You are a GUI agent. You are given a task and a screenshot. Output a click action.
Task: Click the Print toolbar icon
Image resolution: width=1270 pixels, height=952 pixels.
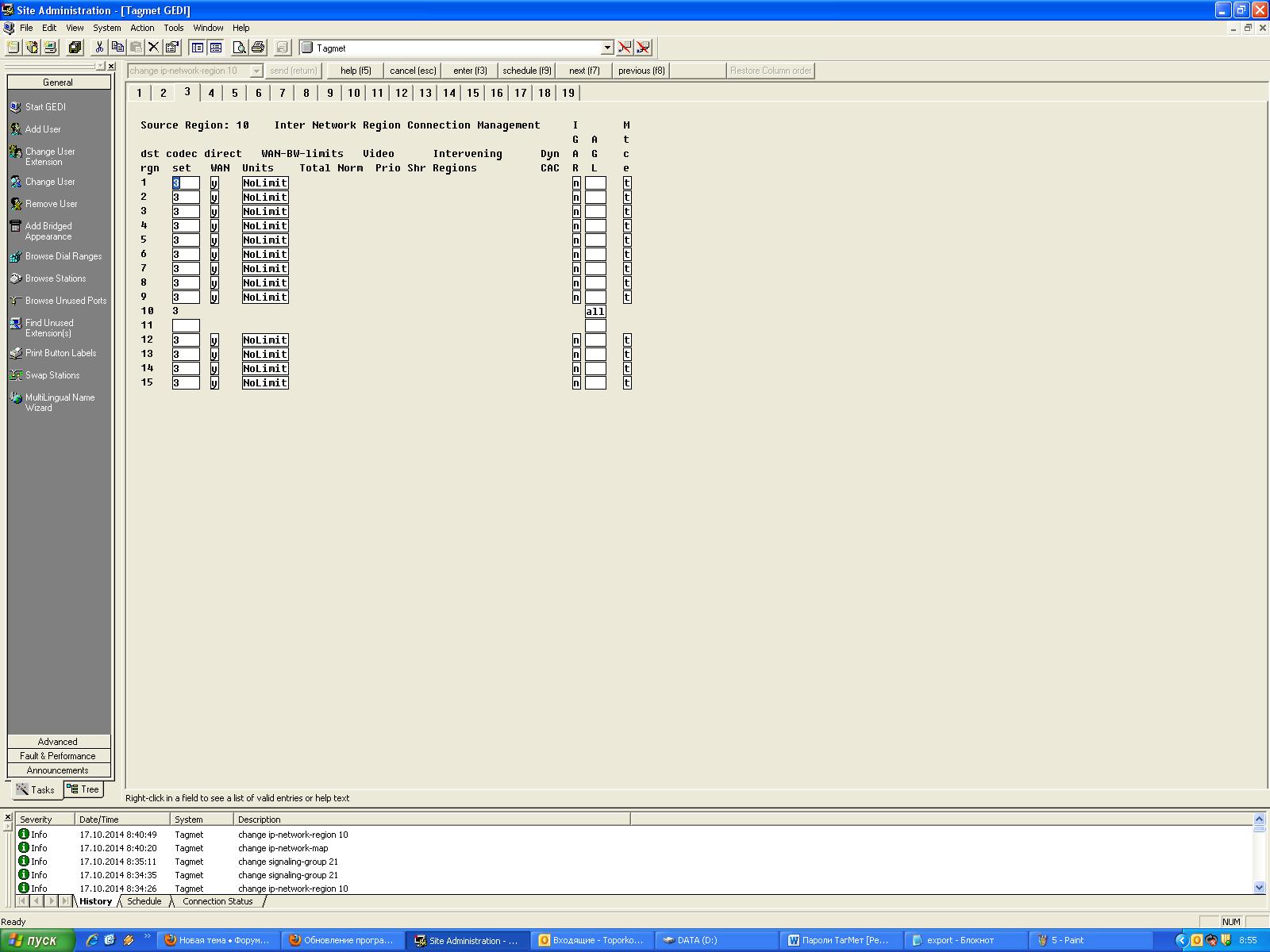coord(257,48)
